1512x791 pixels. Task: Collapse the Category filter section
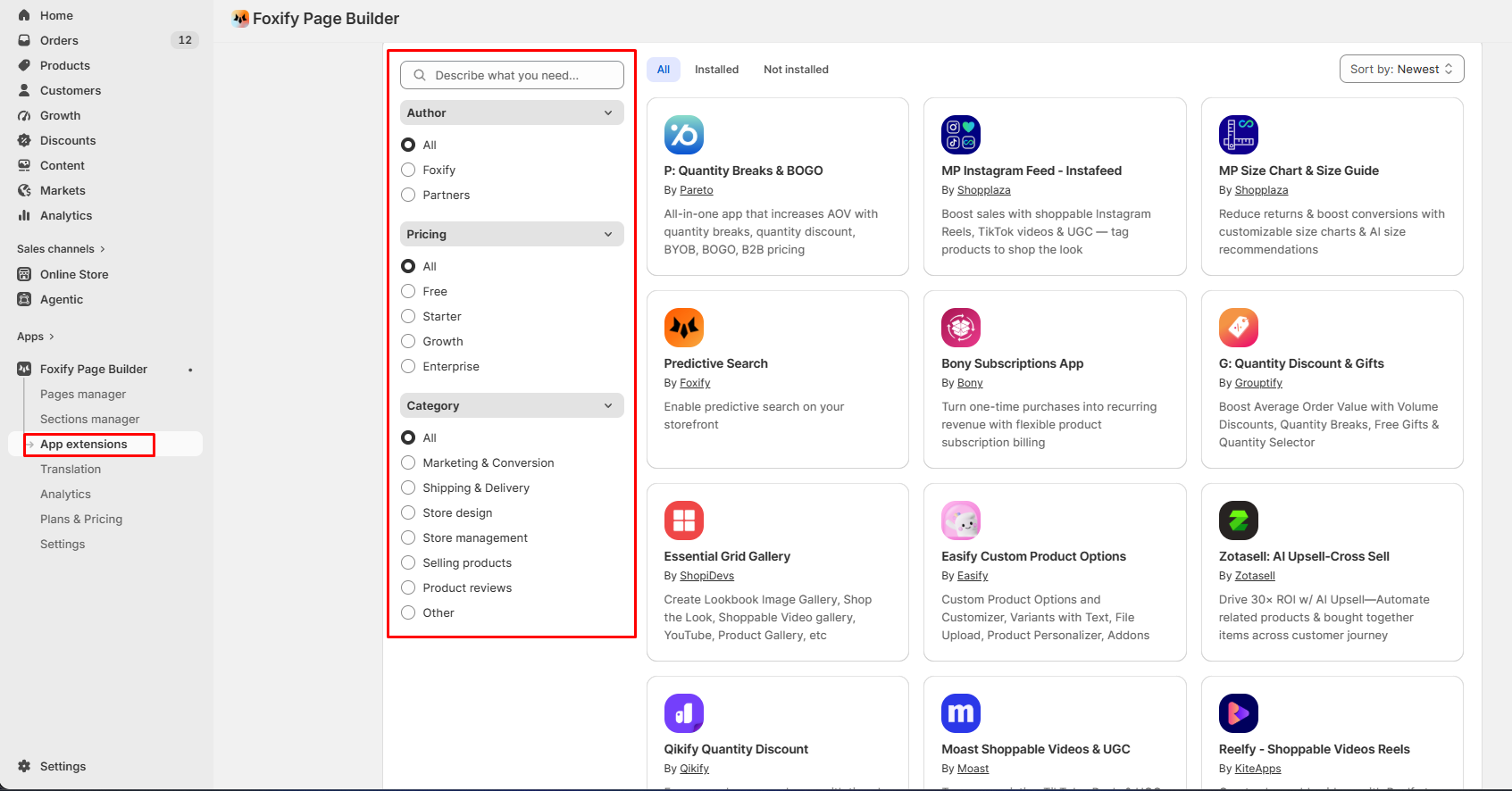point(512,405)
